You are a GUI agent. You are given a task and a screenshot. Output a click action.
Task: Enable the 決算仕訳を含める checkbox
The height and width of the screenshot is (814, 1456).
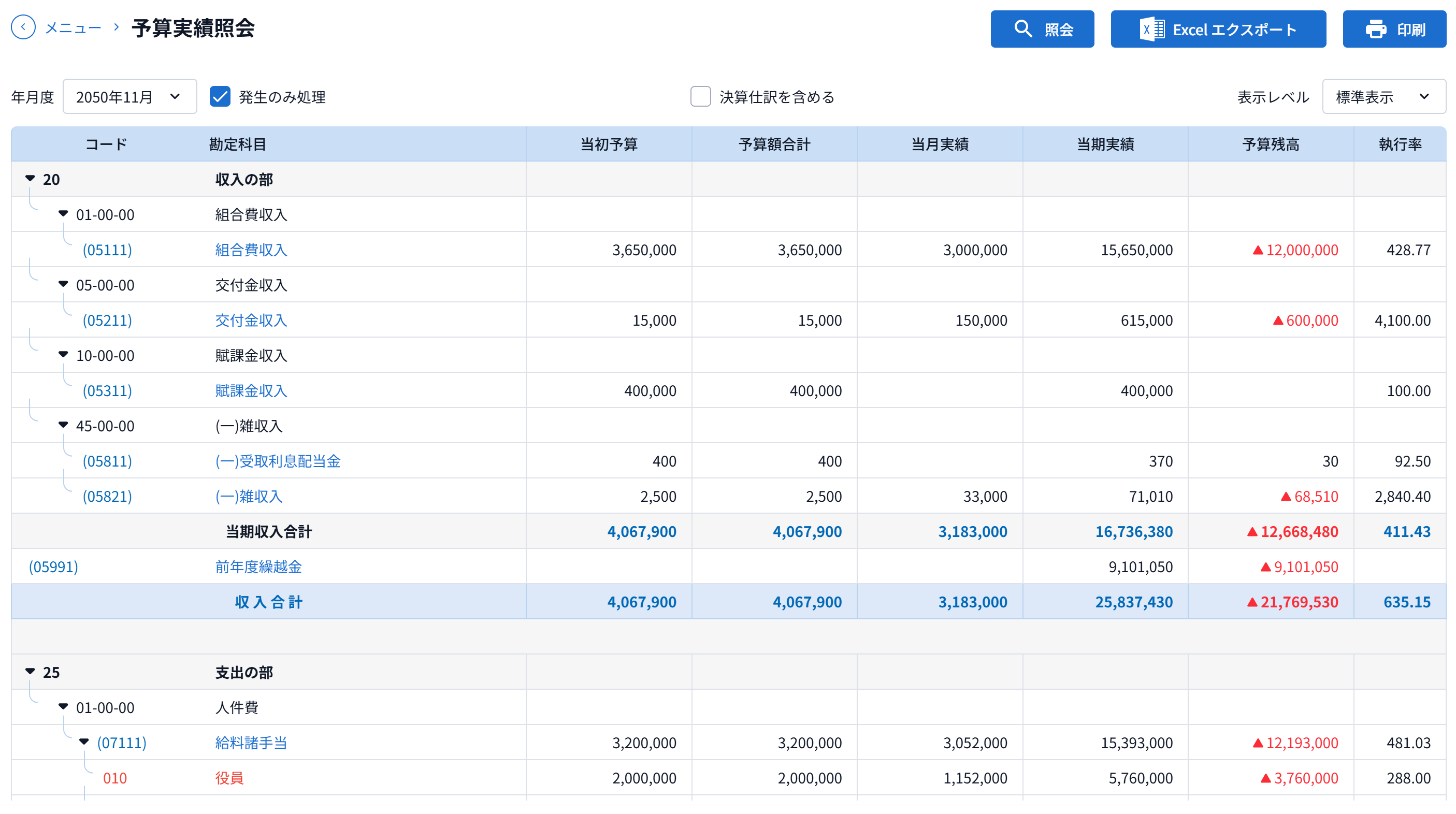click(x=700, y=97)
